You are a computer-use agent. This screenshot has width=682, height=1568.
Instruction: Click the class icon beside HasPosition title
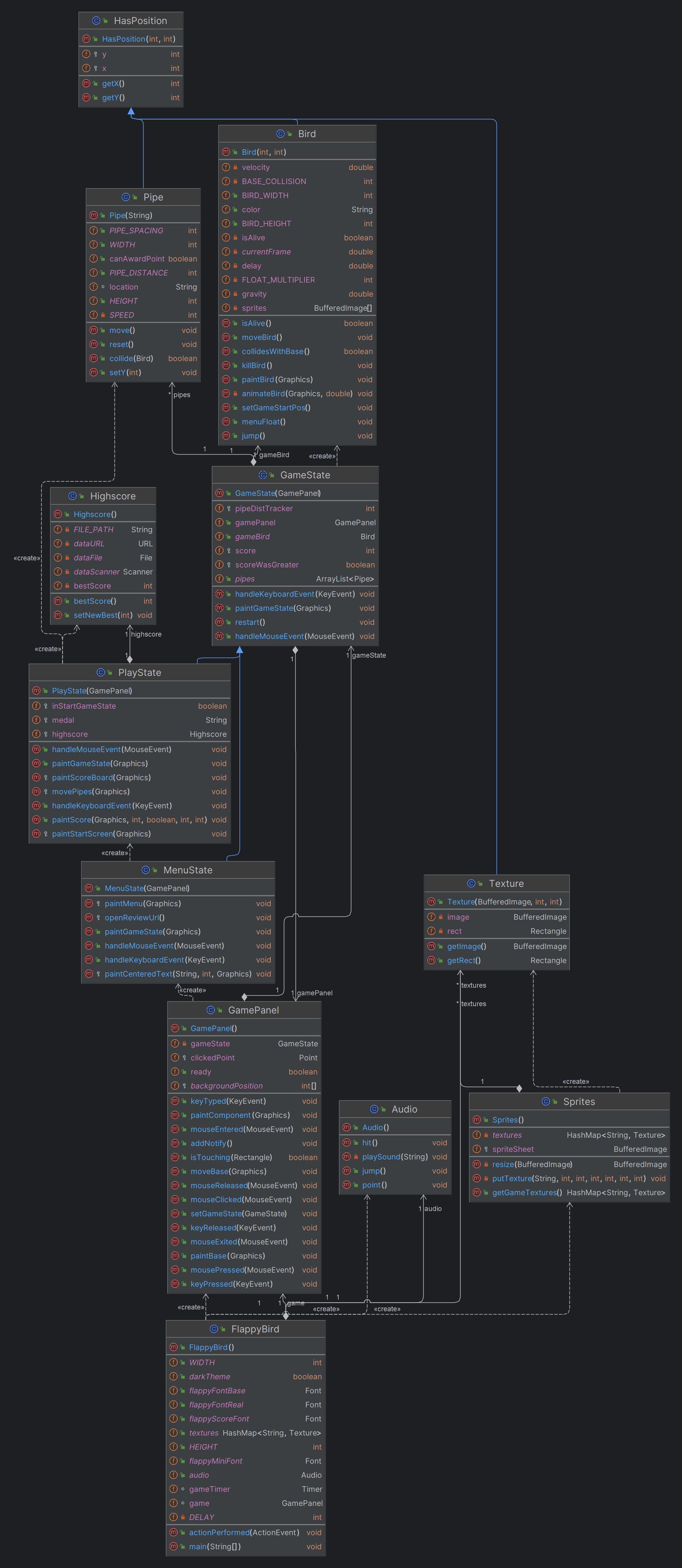pyautogui.click(x=96, y=21)
